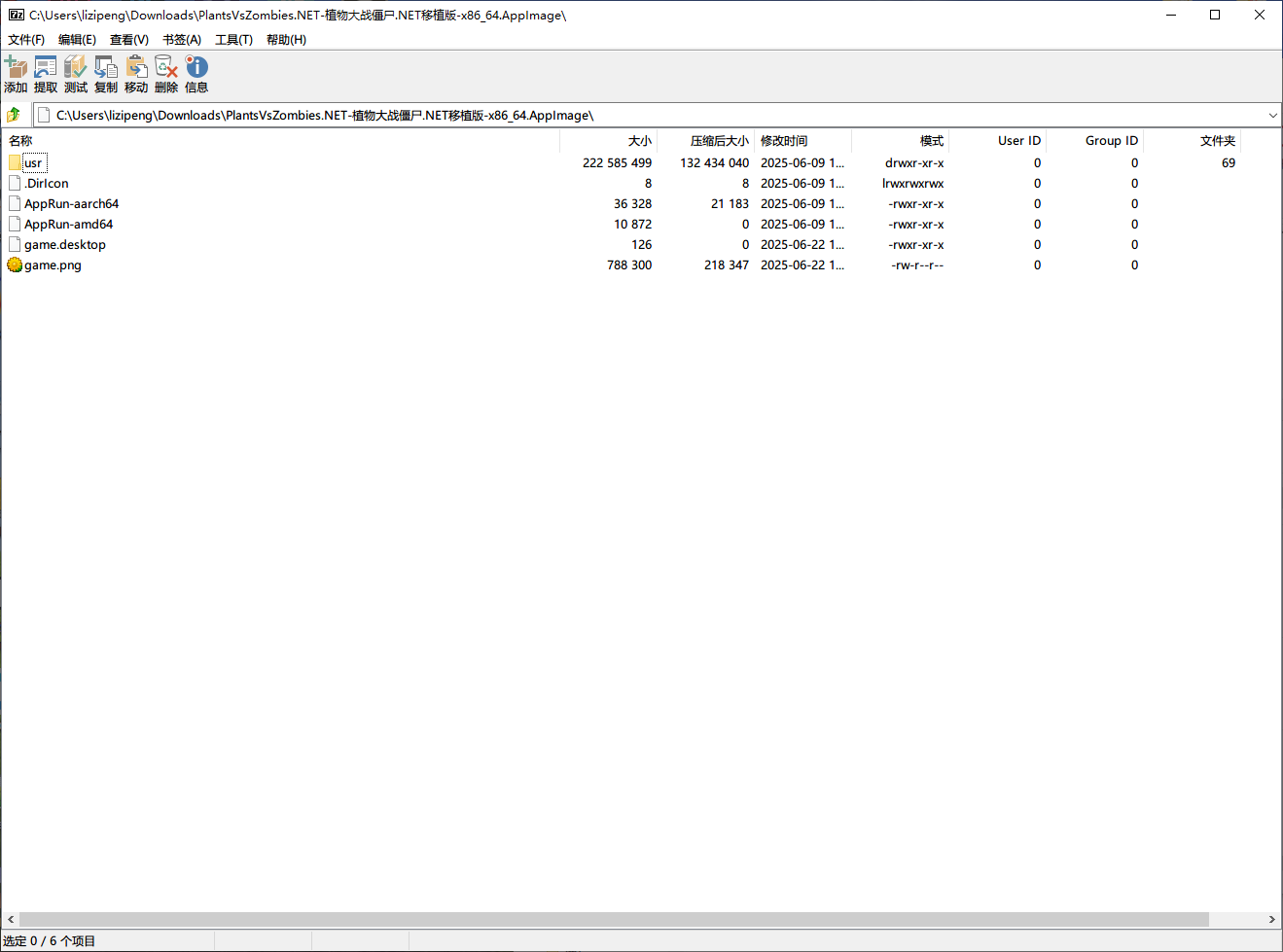Viewport: 1283px width, 952px height.
Task: Click the Copy (复制) toolbar icon
Action: pyautogui.click(x=106, y=67)
